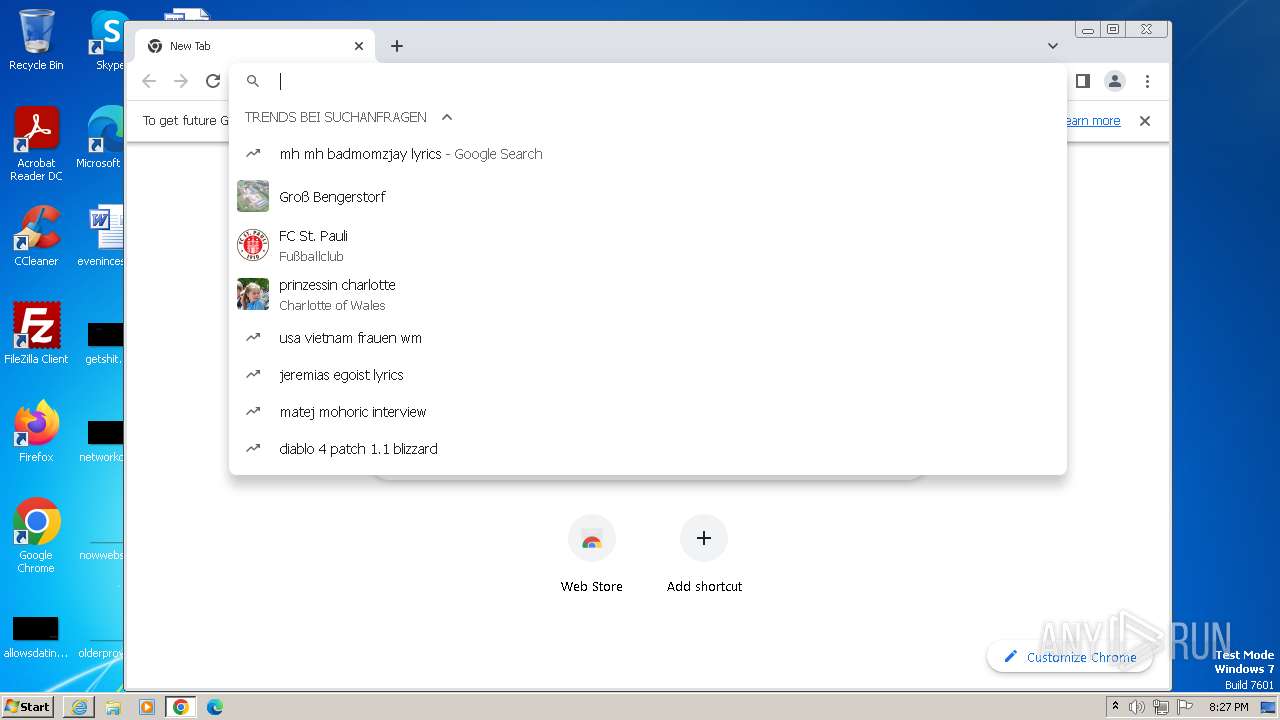This screenshot has width=1280, height=720.
Task: Dismiss the infobar with the X
Action: pyautogui.click(x=1145, y=121)
